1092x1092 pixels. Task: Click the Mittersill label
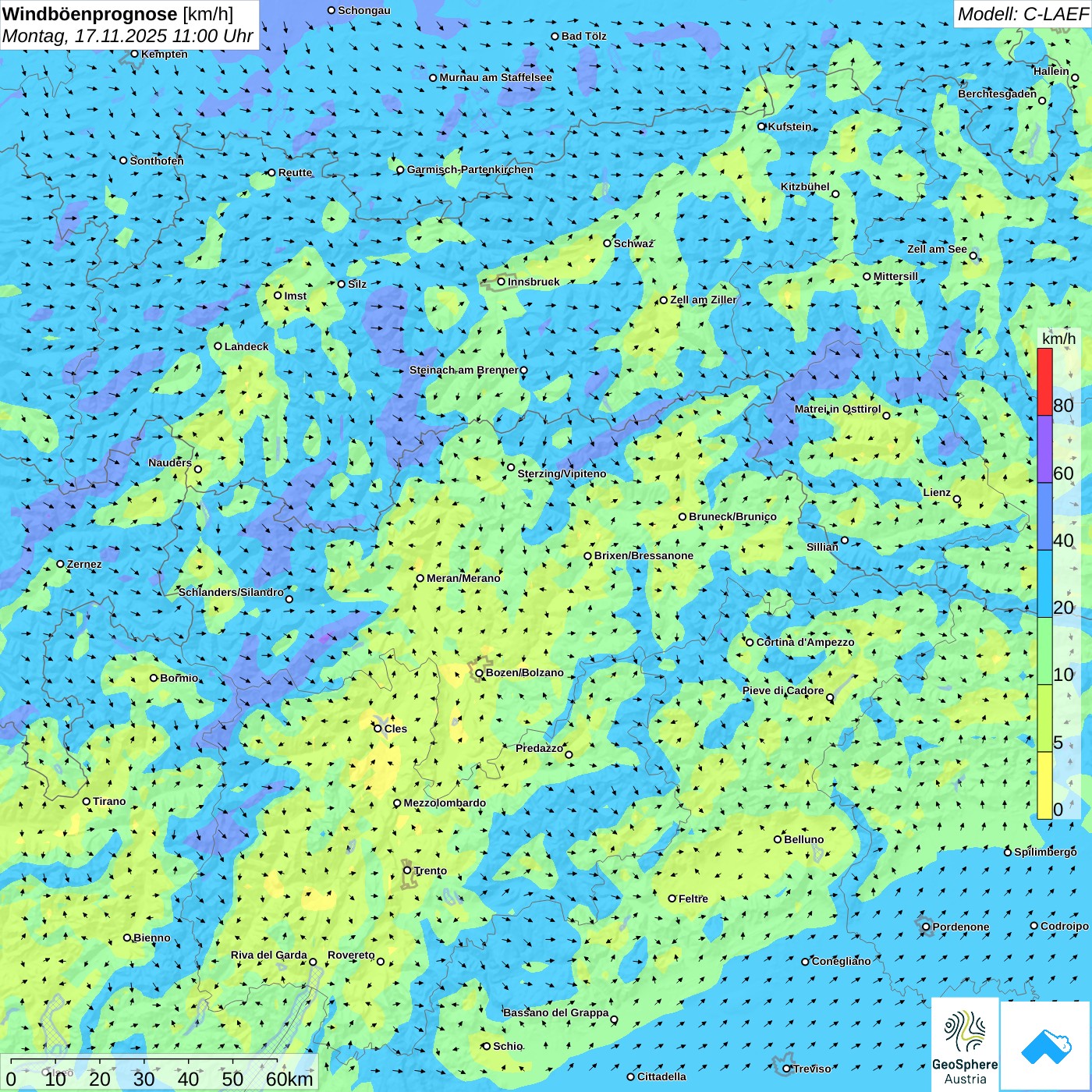pyautogui.click(x=895, y=276)
